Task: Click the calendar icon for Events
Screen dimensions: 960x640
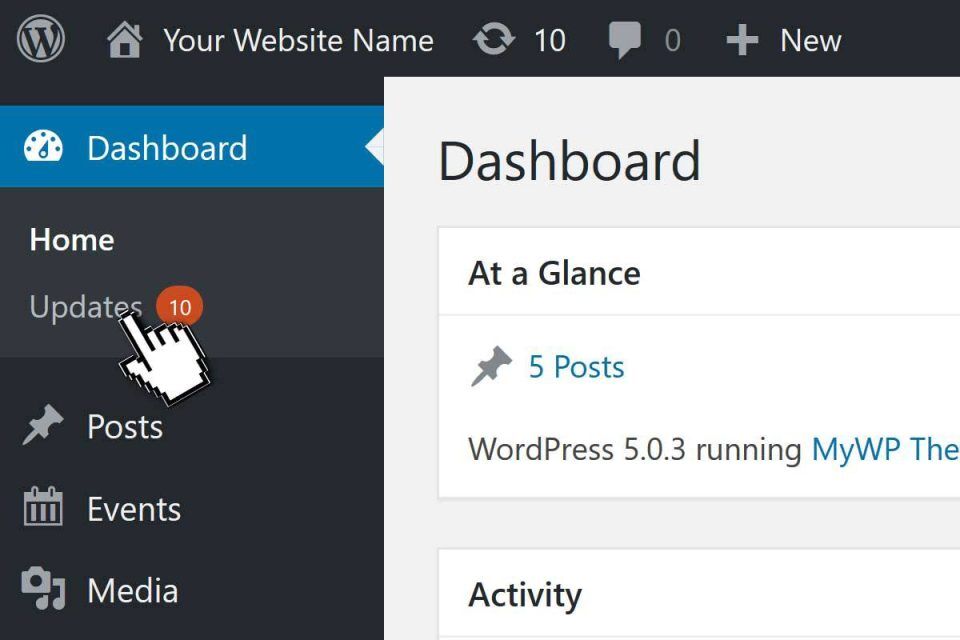Action: [43, 508]
